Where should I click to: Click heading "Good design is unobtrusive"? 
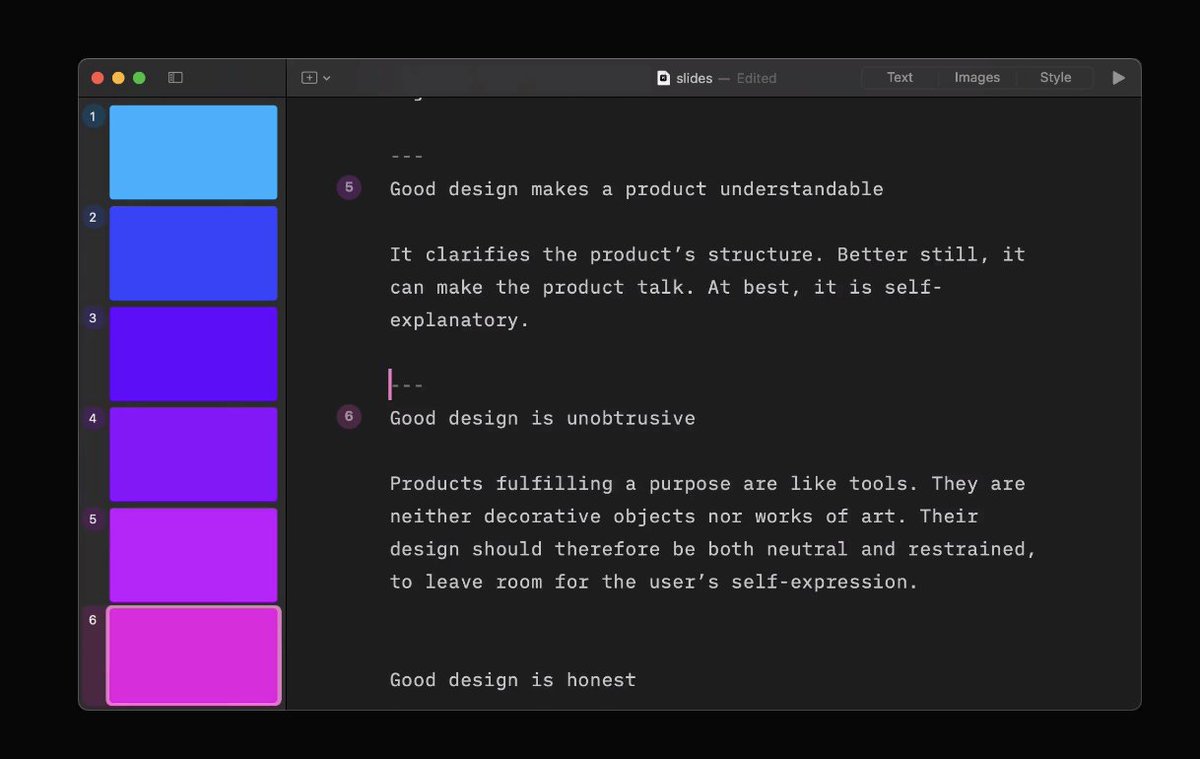click(x=543, y=418)
